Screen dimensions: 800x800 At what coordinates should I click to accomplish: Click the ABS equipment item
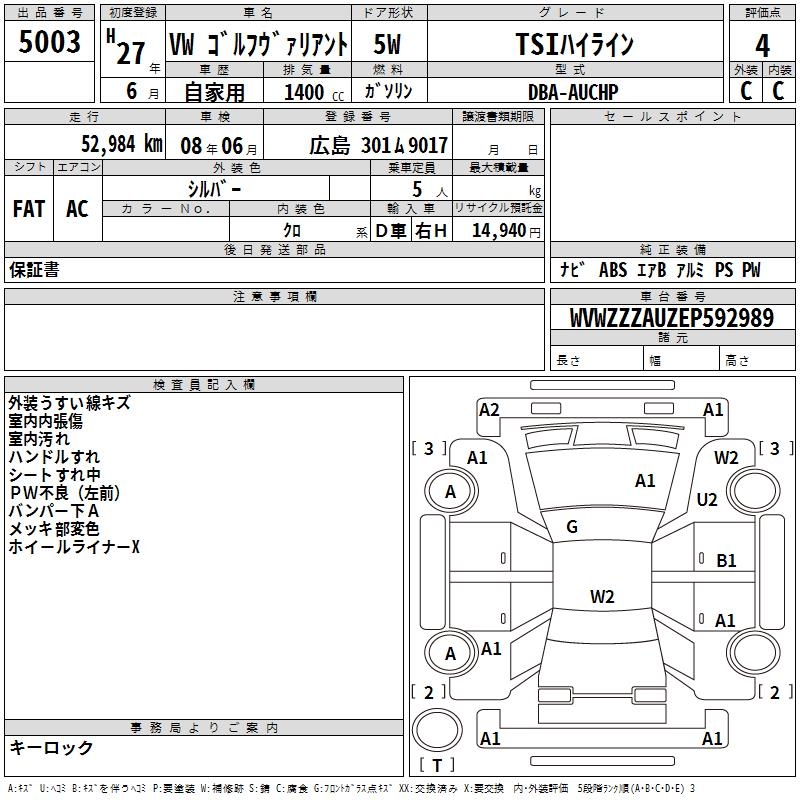pyautogui.click(x=613, y=270)
